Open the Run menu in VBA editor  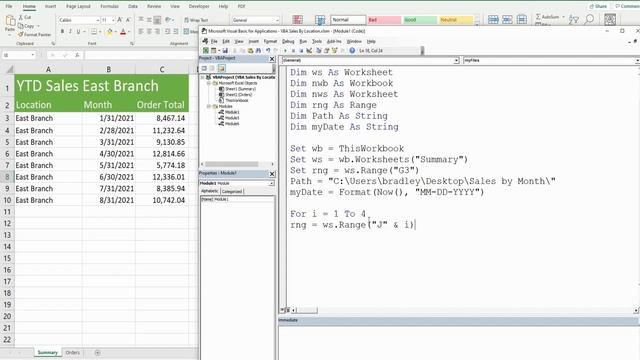coord(303,41)
